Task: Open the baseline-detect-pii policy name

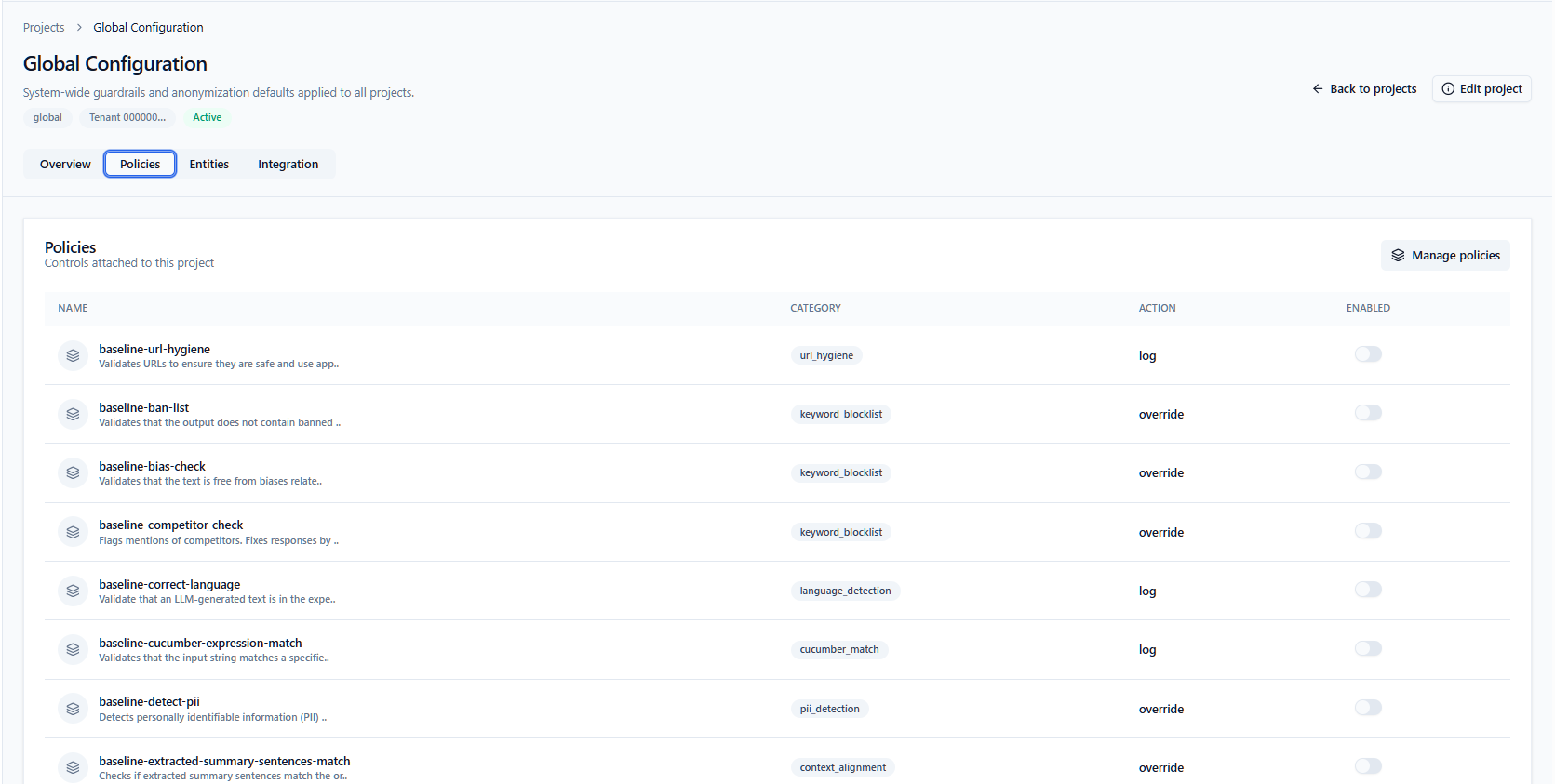Action: [x=149, y=702]
